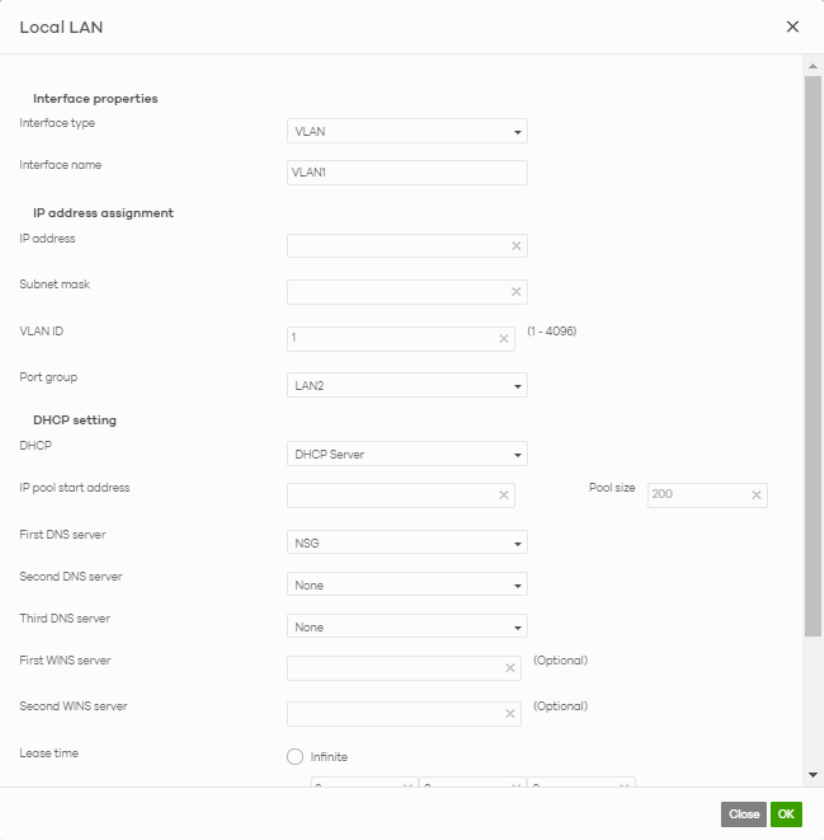
Task: Clear the VLAN ID field
Action: [x=504, y=339]
